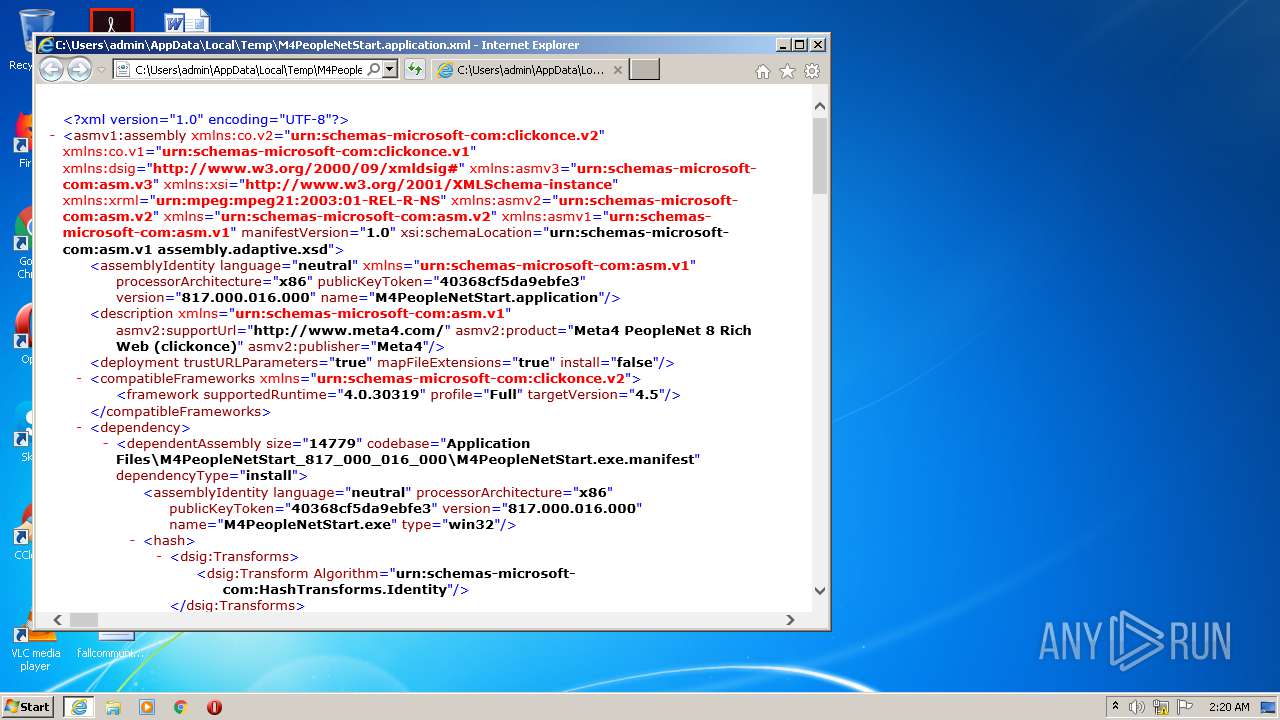Click Internet Explorer taskbar button
The height and width of the screenshot is (720, 1280).
tap(79, 706)
